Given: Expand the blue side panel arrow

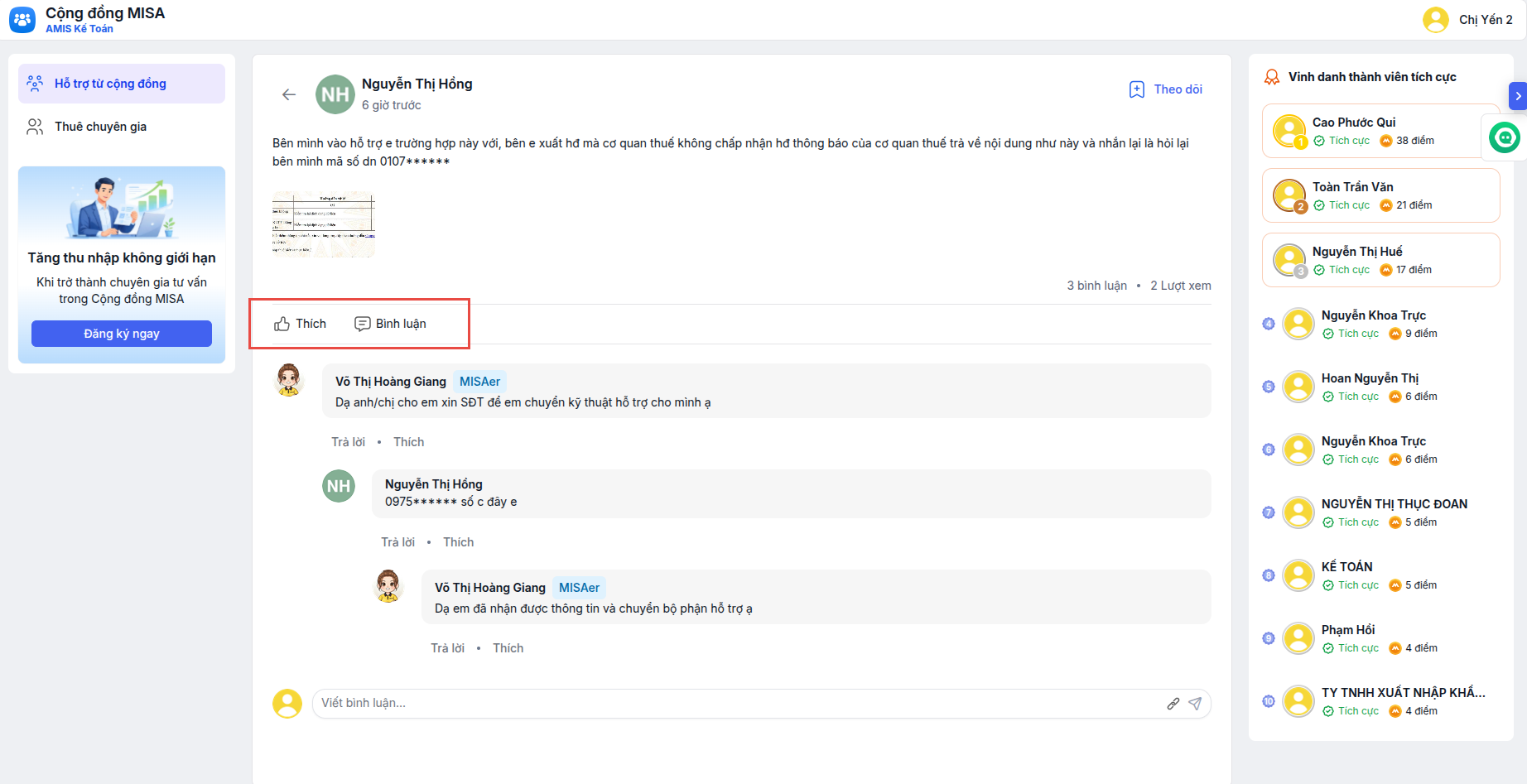Looking at the screenshot, I should pos(1517,96).
